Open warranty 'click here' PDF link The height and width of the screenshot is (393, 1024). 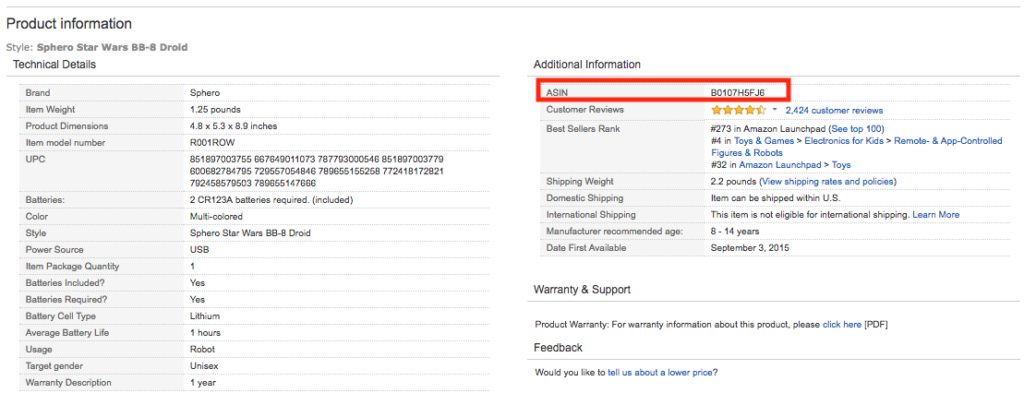tap(842, 324)
